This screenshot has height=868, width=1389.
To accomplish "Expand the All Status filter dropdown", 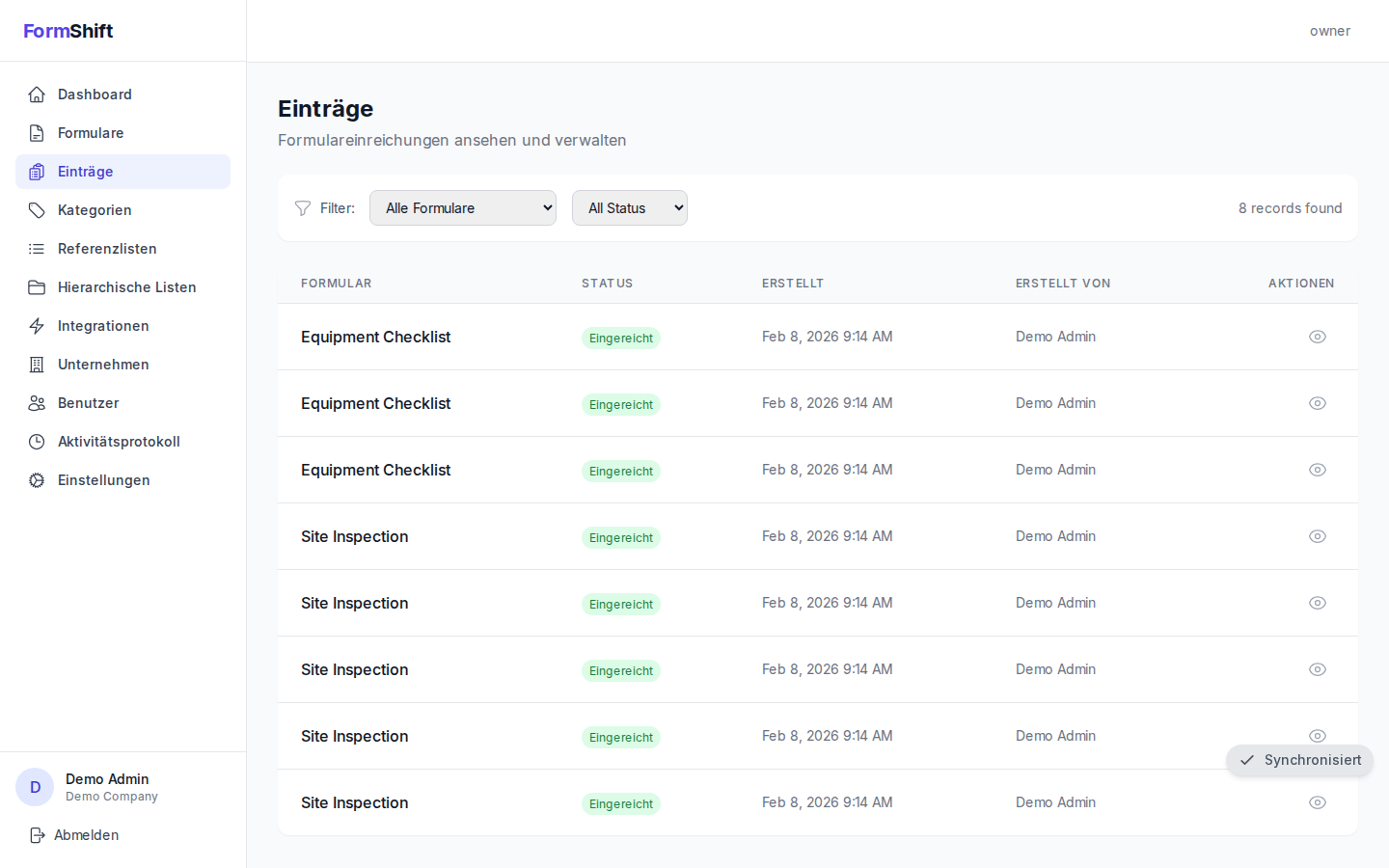I will pos(629,208).
